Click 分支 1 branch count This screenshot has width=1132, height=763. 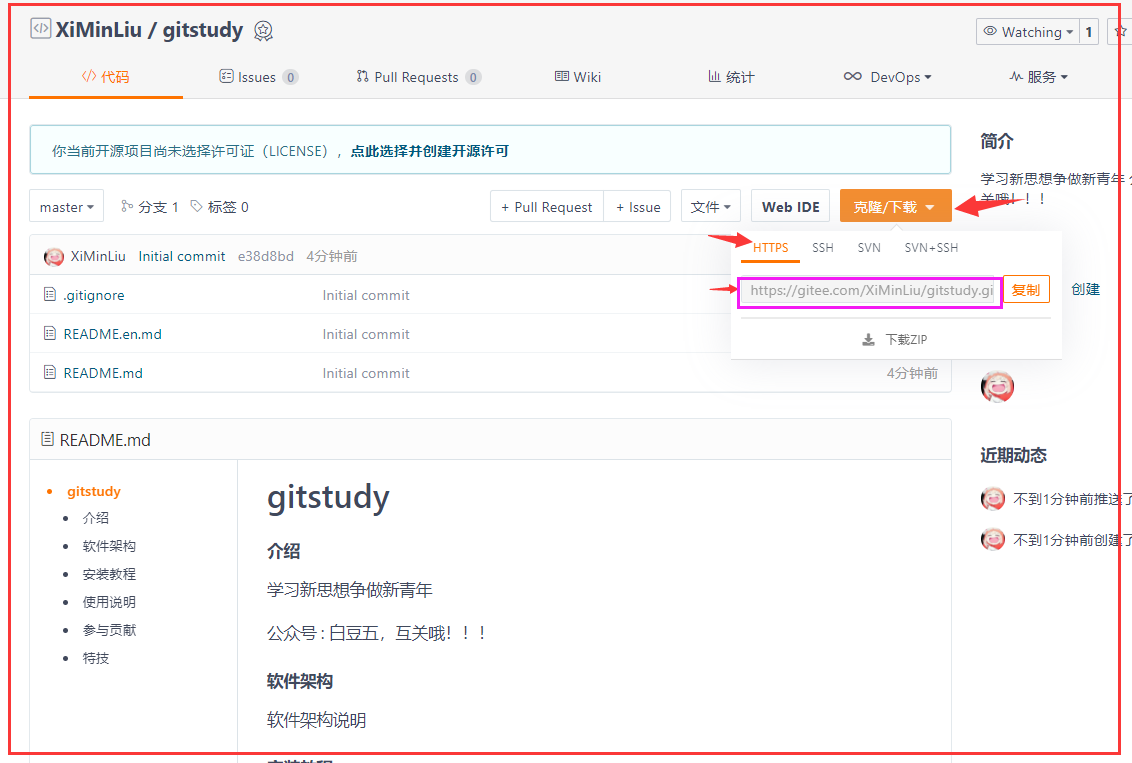pyautogui.click(x=149, y=207)
